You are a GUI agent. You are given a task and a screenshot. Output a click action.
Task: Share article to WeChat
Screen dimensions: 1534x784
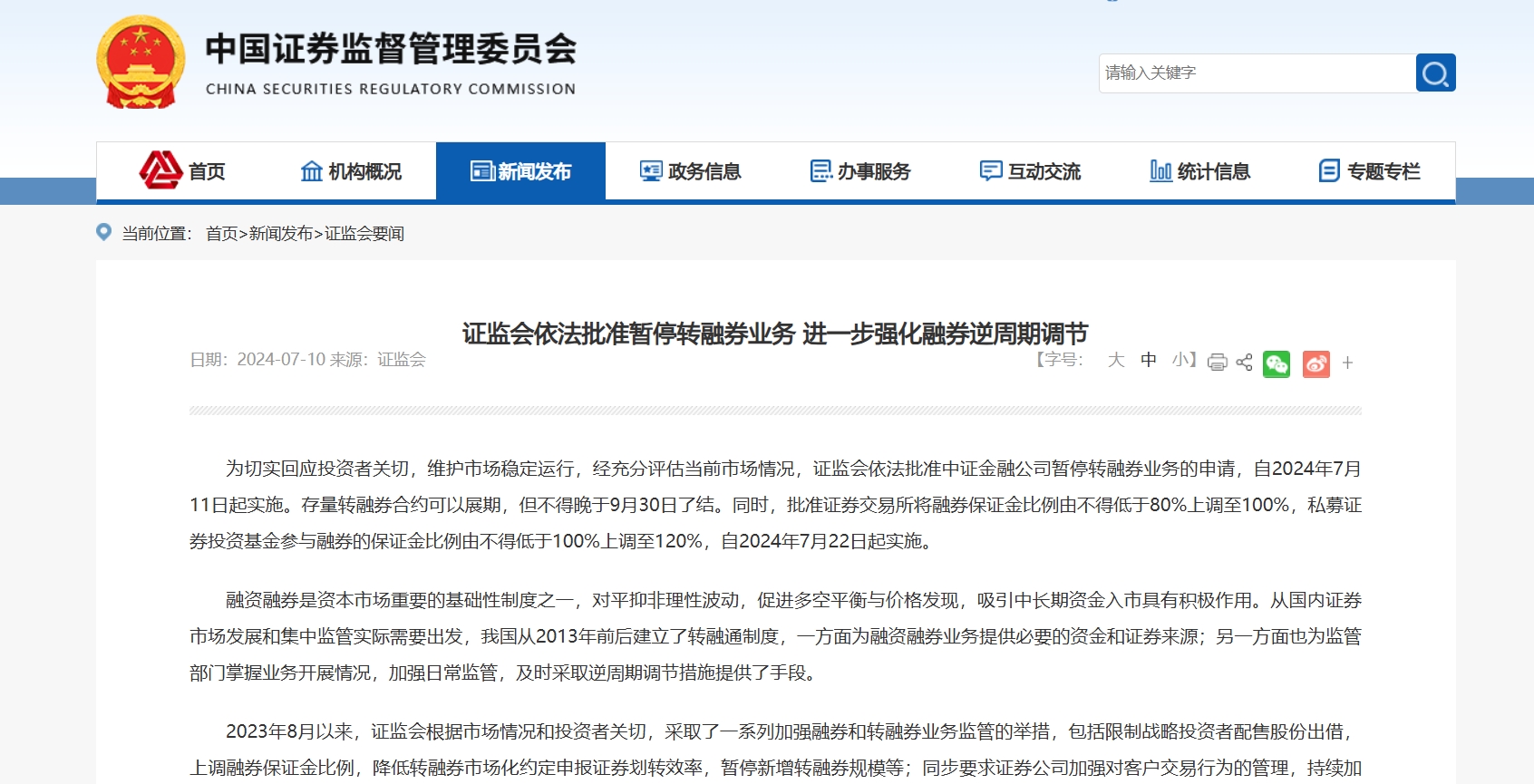1277,363
